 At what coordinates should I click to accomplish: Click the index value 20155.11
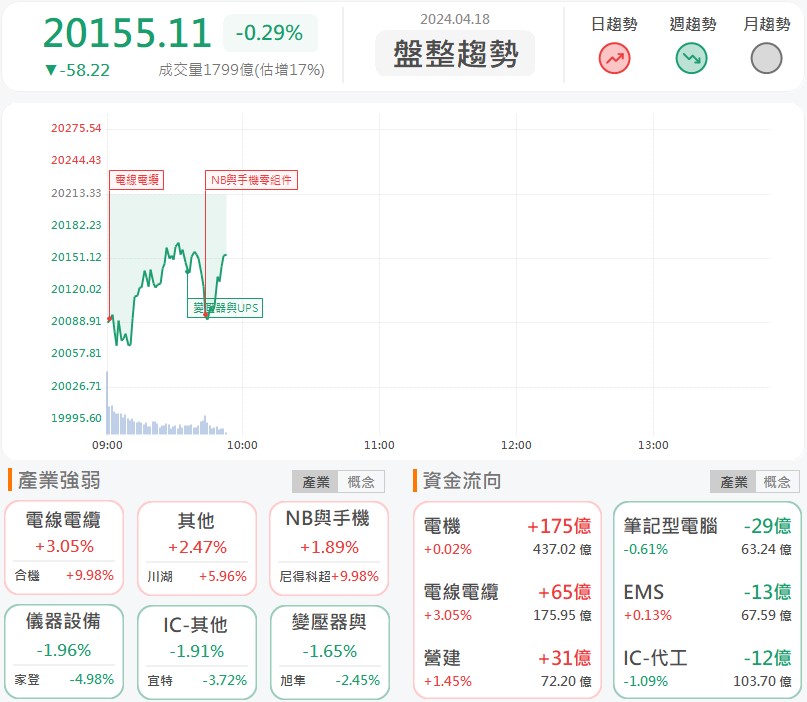(127, 33)
